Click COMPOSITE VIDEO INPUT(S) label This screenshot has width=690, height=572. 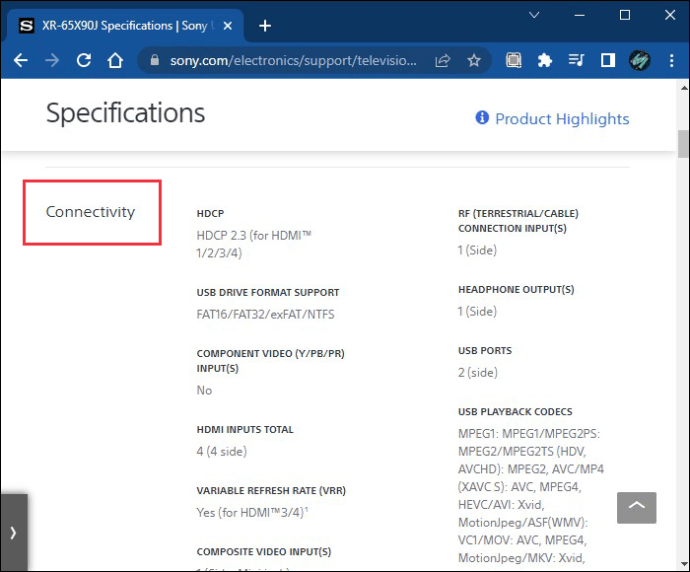(x=264, y=552)
